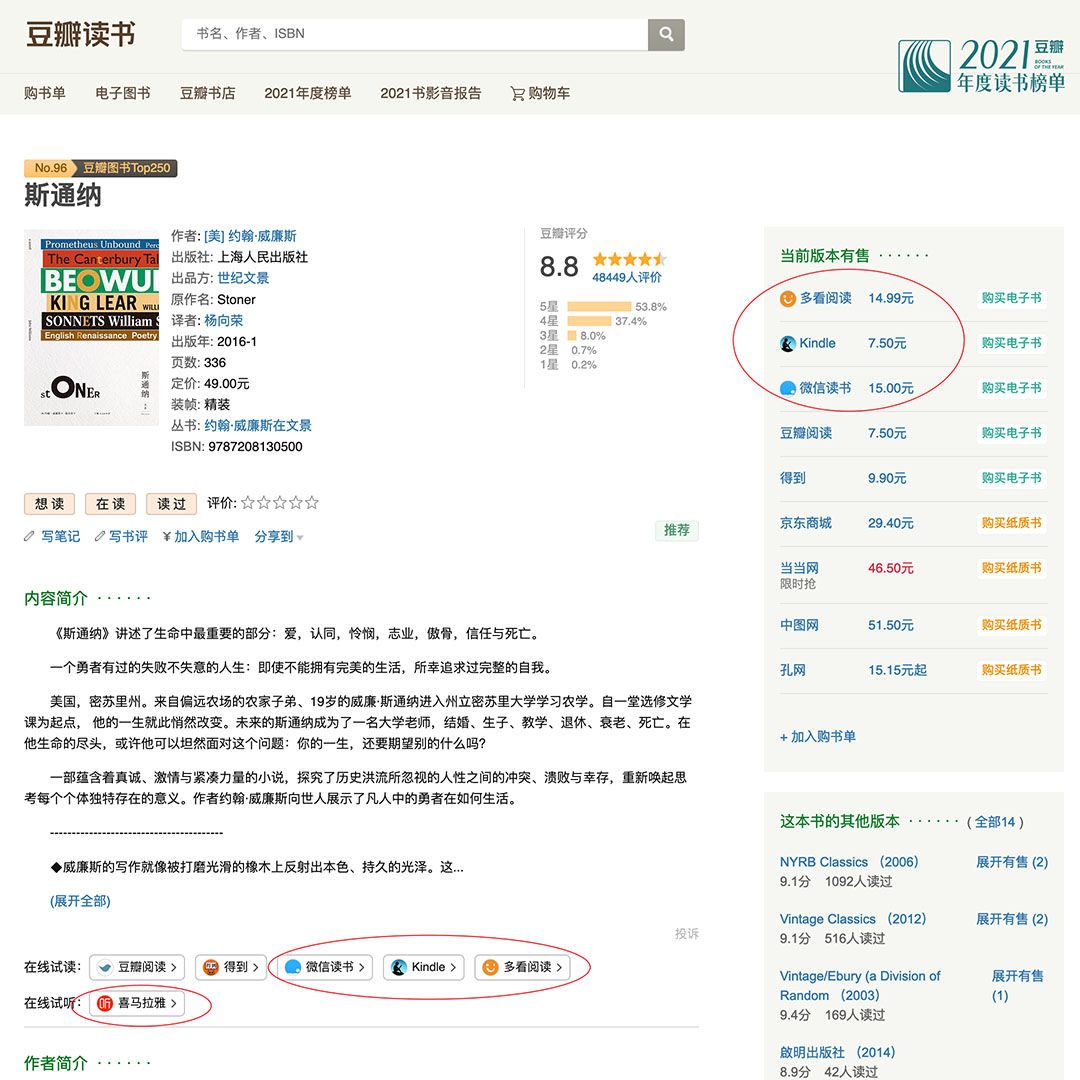Expand 展开有售 for NYRB Classics 2006
This screenshot has width=1080, height=1080.
click(1012, 862)
